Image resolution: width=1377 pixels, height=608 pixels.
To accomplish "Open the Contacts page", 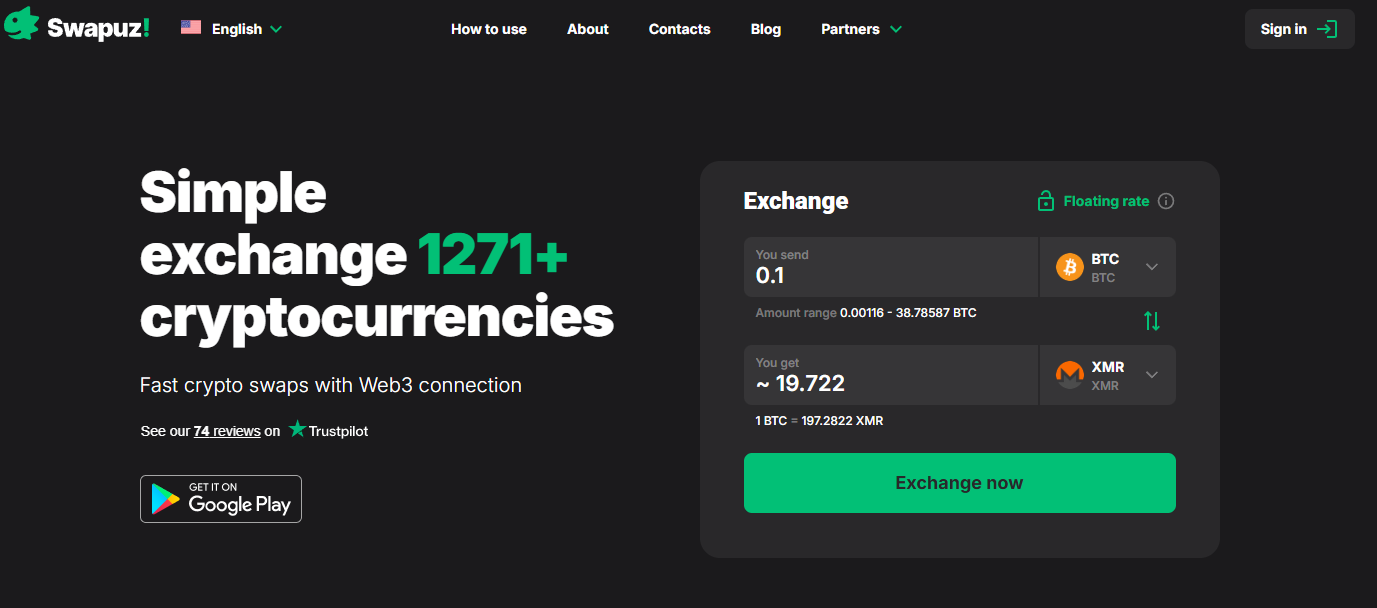I will (680, 29).
